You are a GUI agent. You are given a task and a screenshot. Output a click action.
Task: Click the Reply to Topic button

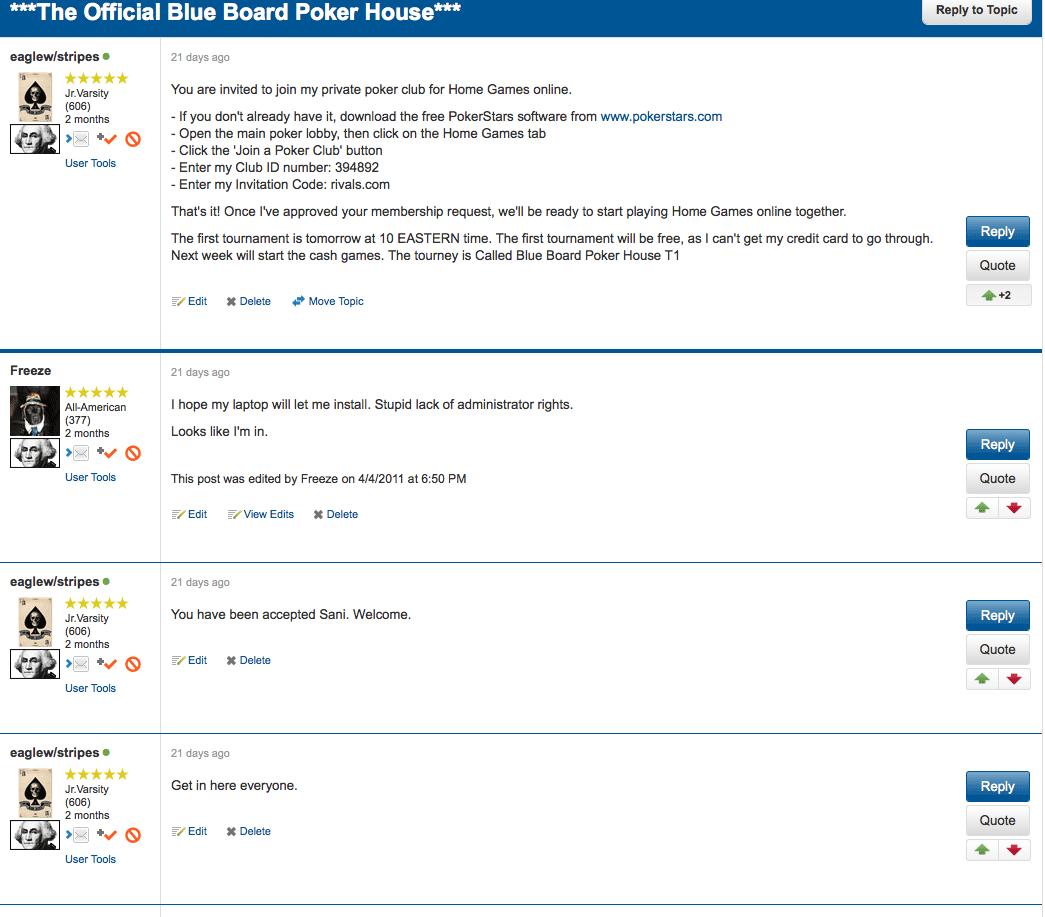(976, 12)
